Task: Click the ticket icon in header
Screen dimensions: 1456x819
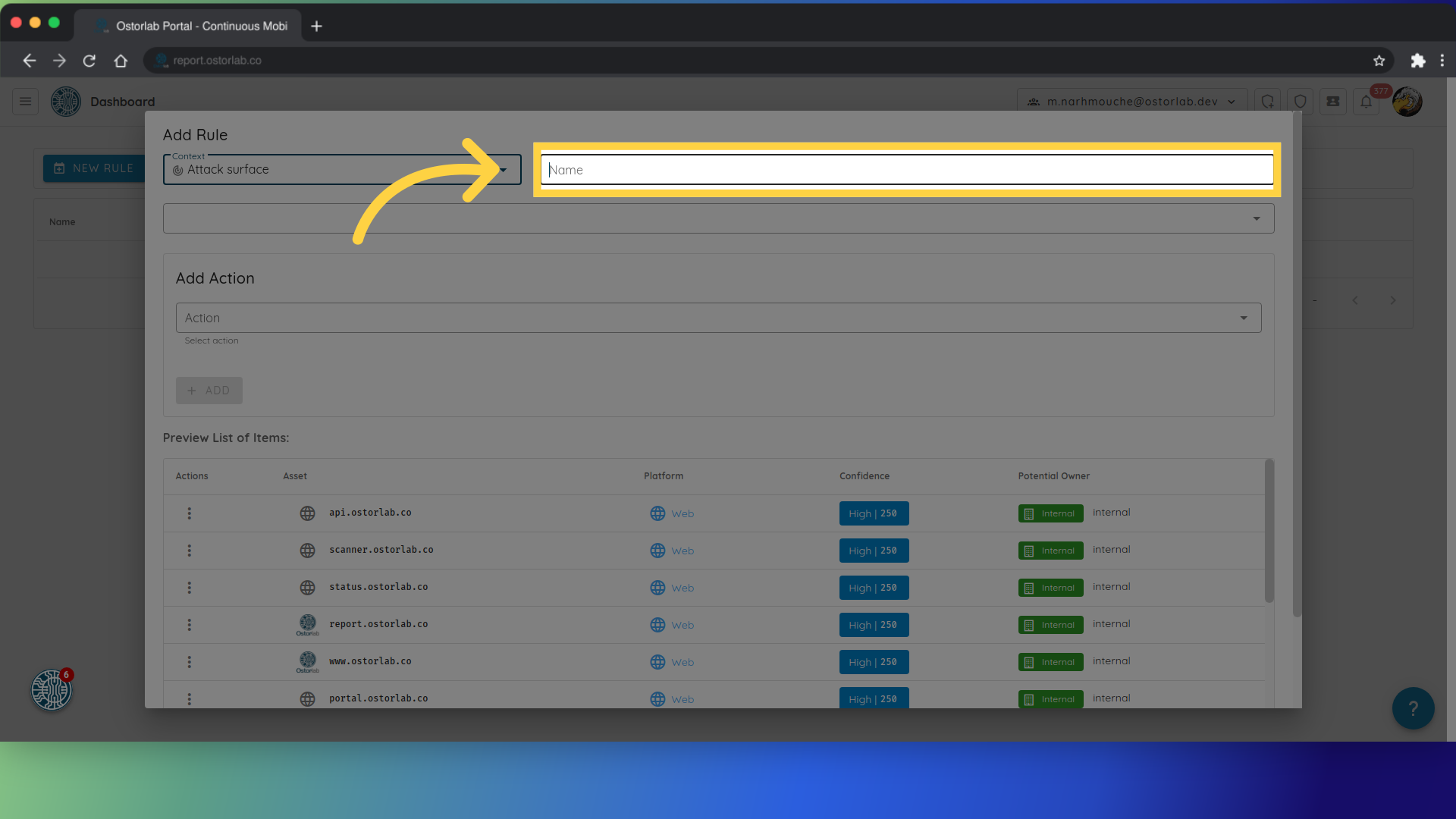Action: (x=1332, y=102)
